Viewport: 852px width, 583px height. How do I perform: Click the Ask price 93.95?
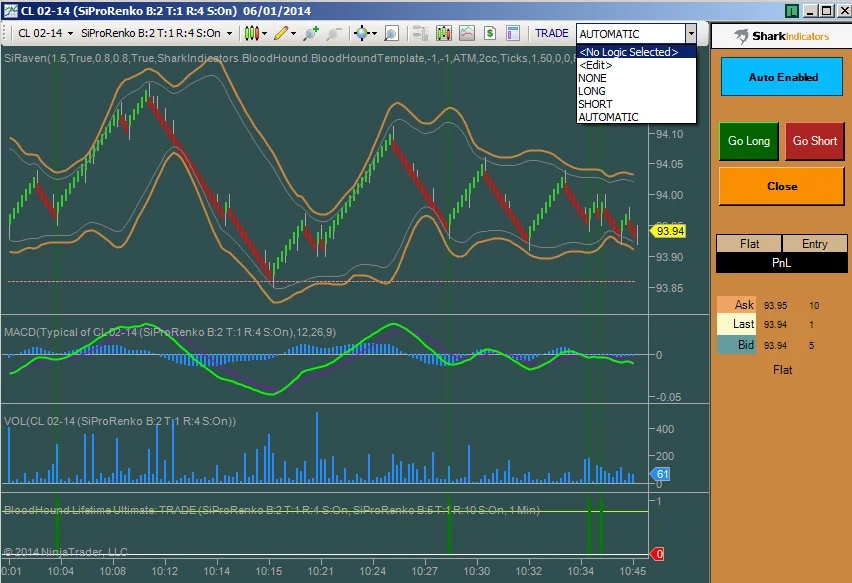pyautogui.click(x=775, y=306)
